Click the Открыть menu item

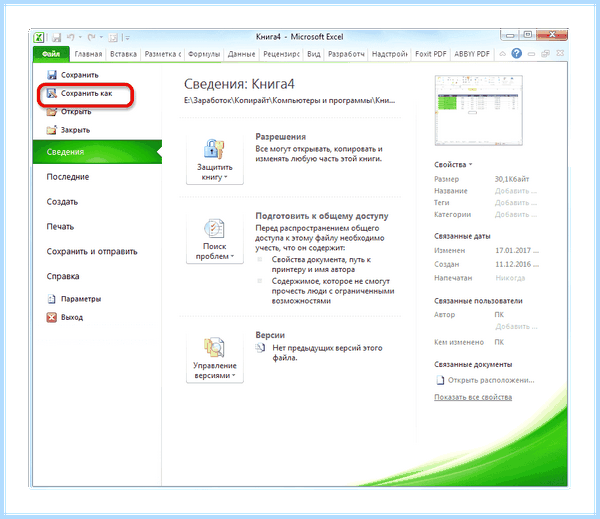(69, 111)
